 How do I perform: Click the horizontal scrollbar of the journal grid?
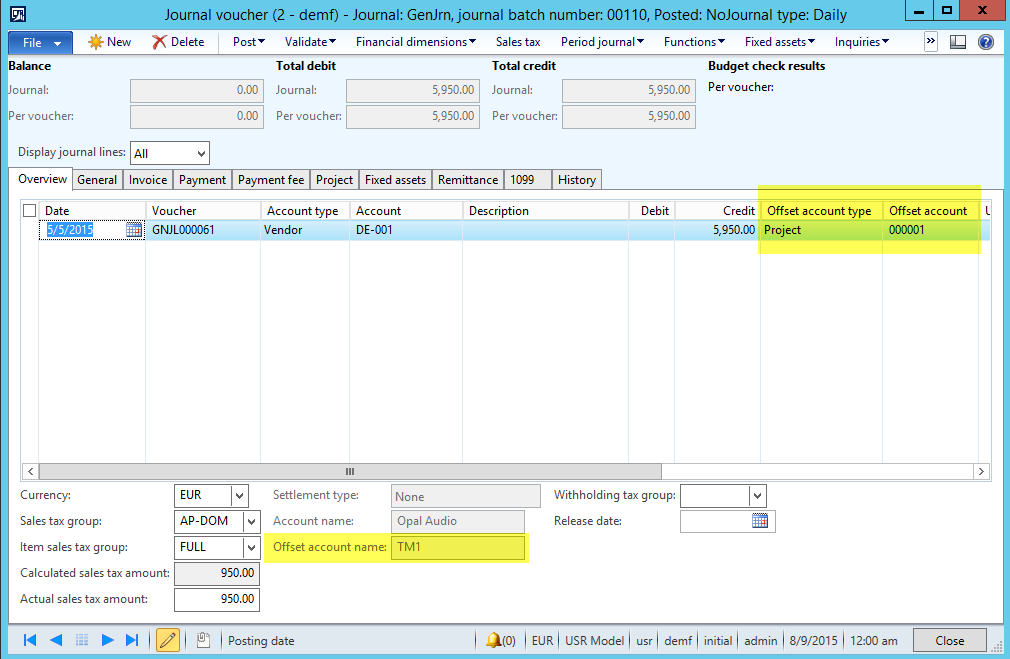click(x=349, y=471)
